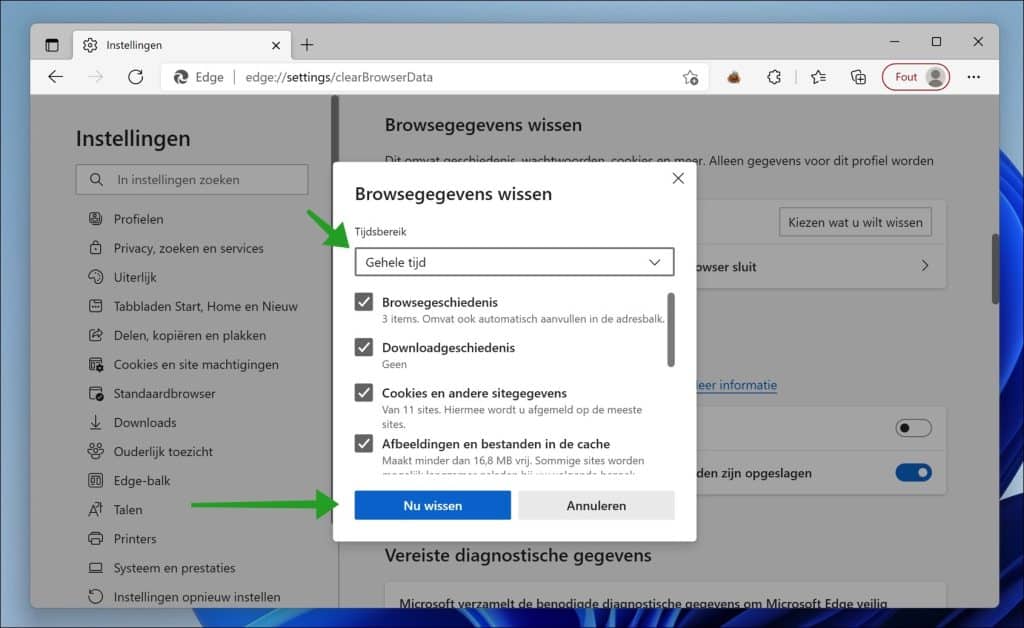Click the forward navigation arrow

(x=95, y=77)
